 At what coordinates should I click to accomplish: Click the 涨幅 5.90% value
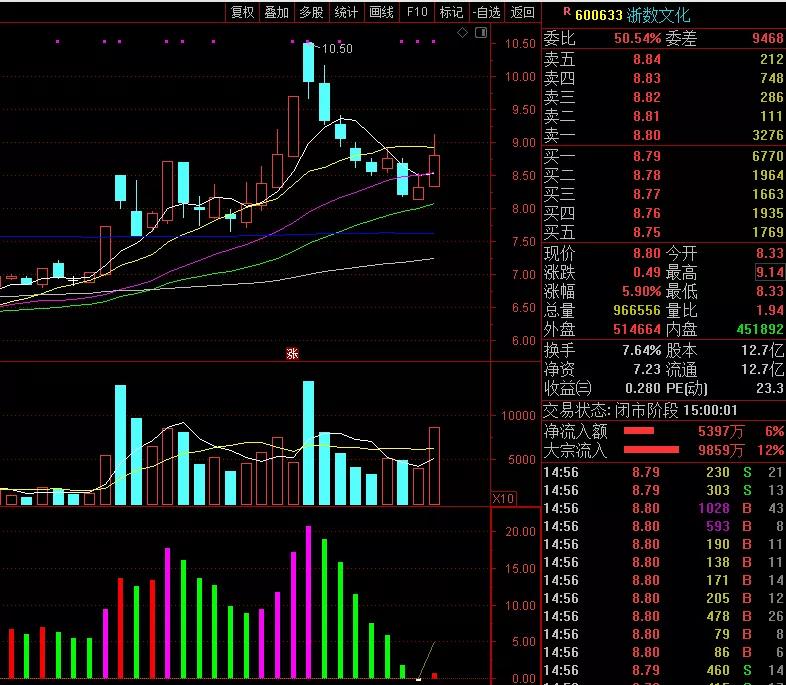(642, 291)
